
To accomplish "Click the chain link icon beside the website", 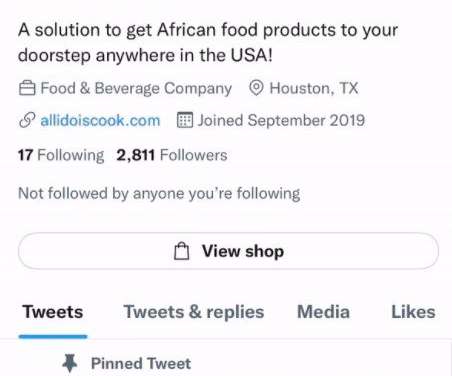I will tap(27, 120).
